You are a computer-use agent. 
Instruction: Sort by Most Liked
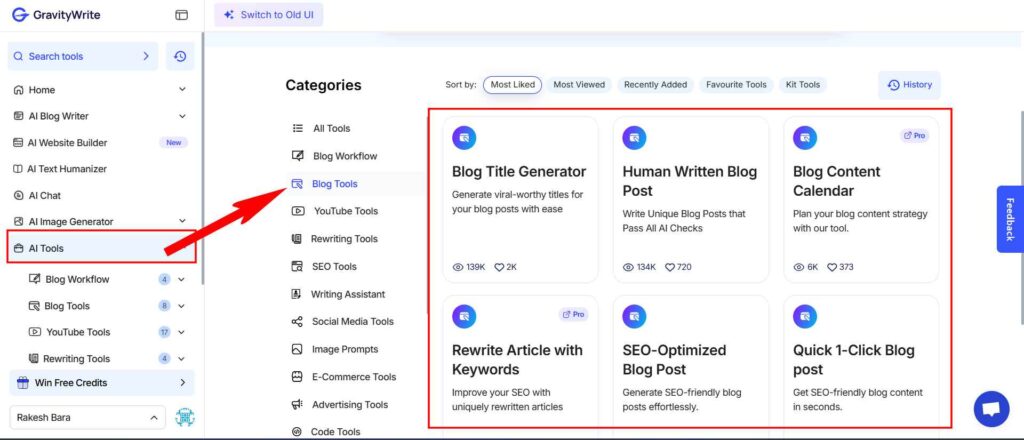click(x=513, y=85)
